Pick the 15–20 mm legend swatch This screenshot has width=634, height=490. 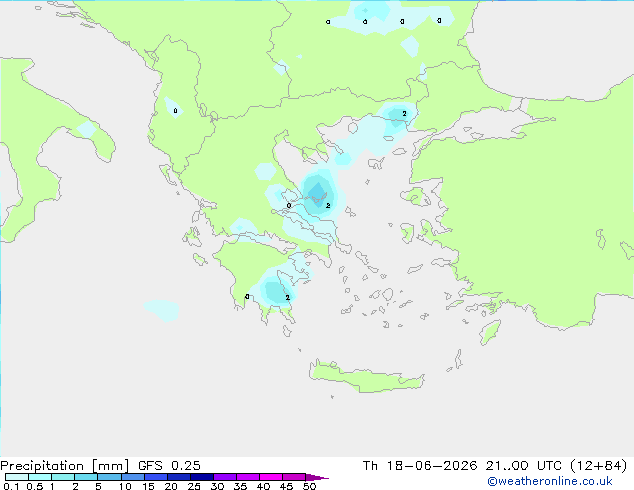pyautogui.click(x=156, y=477)
